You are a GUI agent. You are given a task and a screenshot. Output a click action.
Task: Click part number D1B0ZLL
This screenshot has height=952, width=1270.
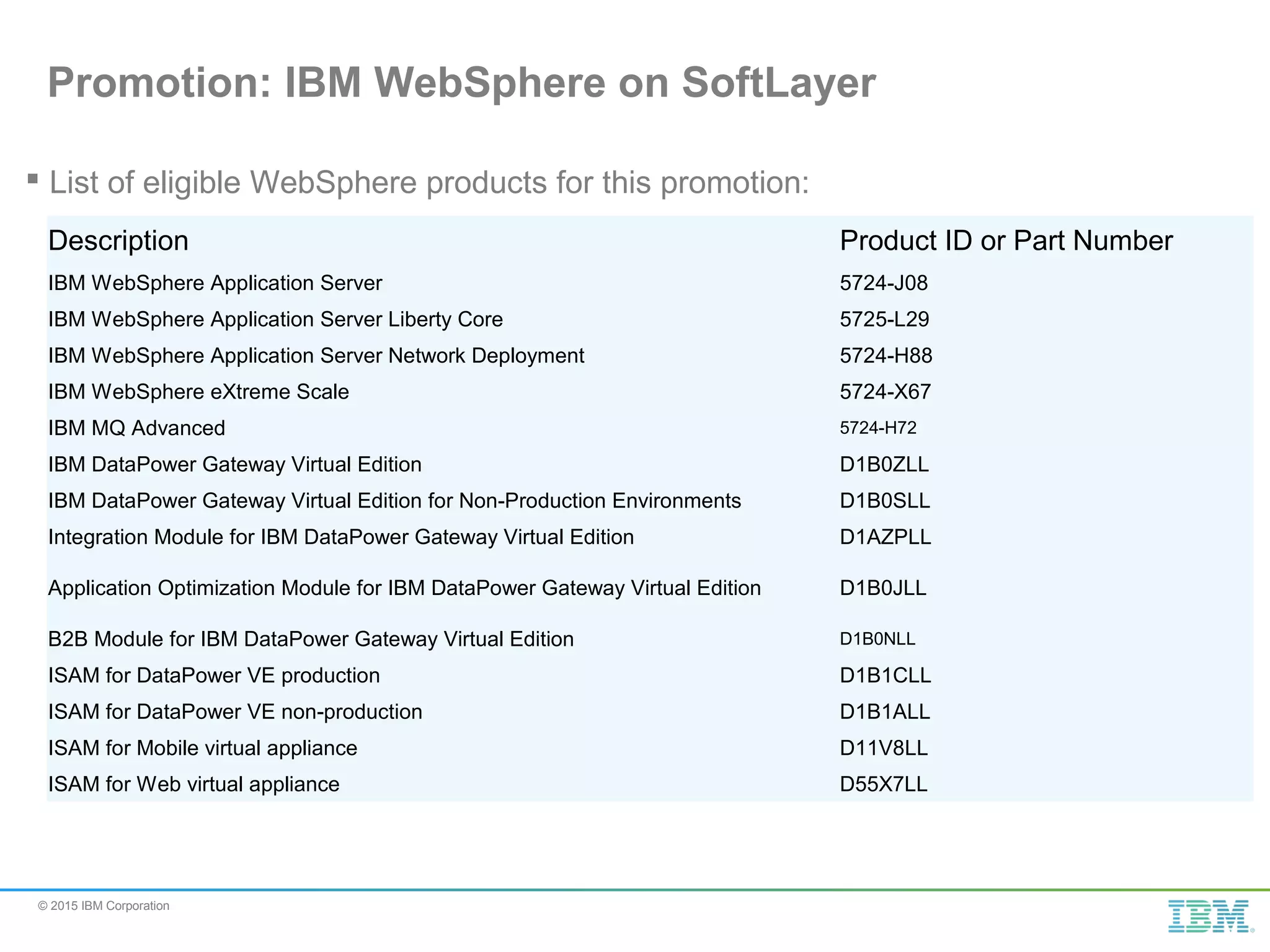click(x=884, y=464)
